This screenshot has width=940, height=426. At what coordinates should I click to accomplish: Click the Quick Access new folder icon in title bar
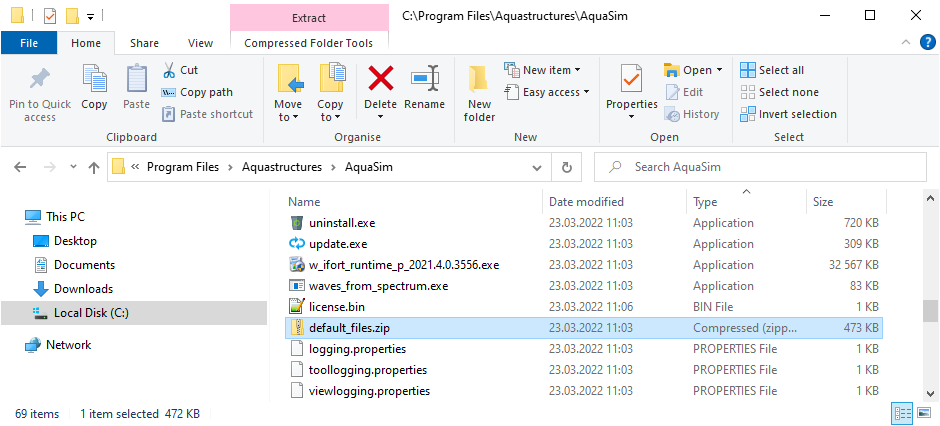click(73, 16)
